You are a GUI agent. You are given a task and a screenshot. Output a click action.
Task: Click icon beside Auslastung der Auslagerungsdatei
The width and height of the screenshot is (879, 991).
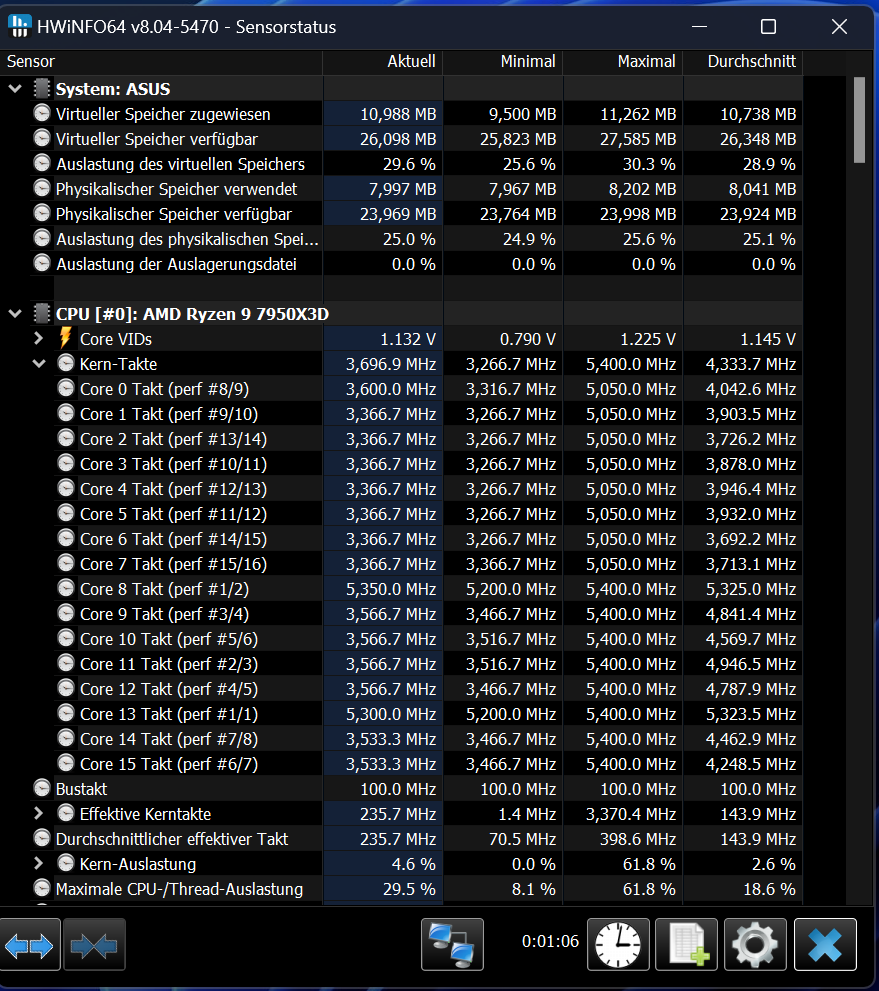42,263
